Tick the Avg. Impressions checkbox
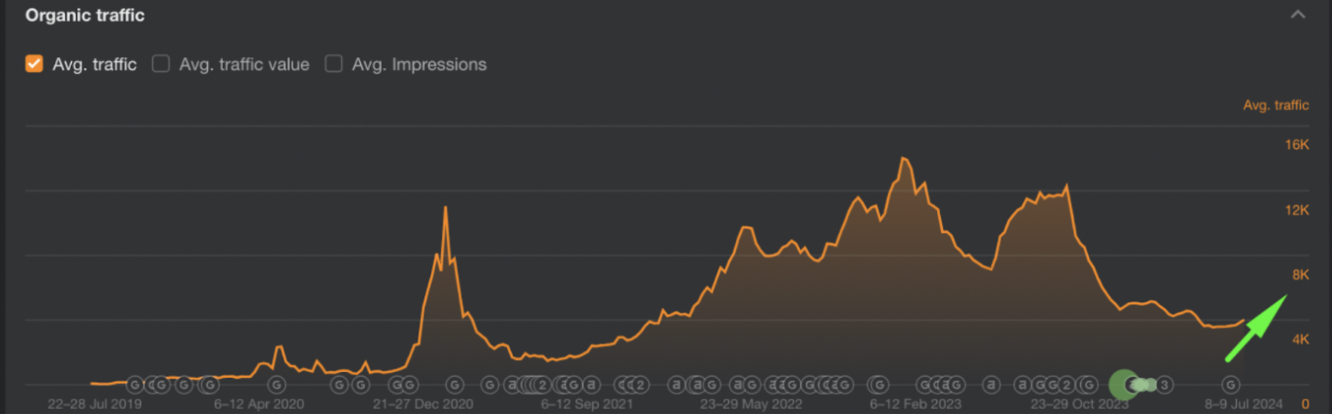 (334, 64)
